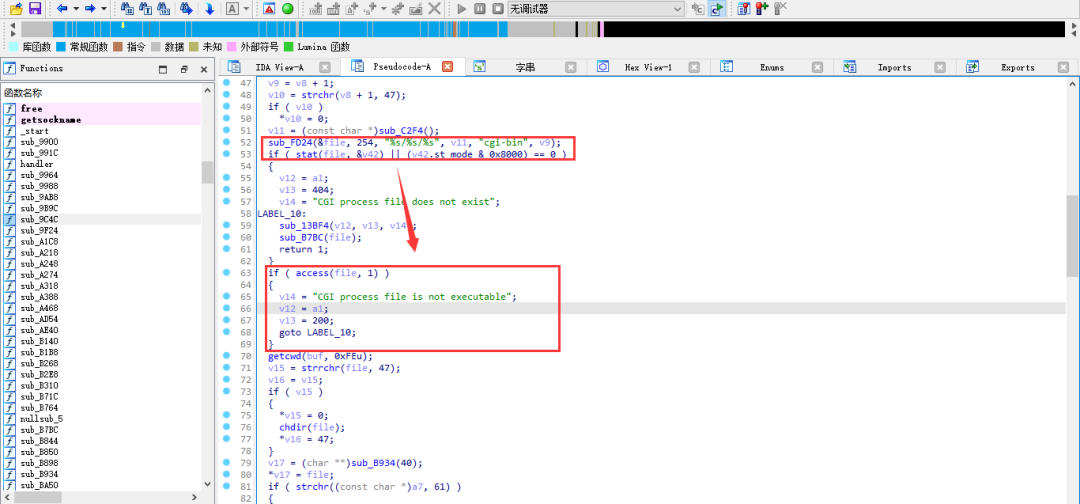Maximize the Functions panel icon

coord(163,70)
